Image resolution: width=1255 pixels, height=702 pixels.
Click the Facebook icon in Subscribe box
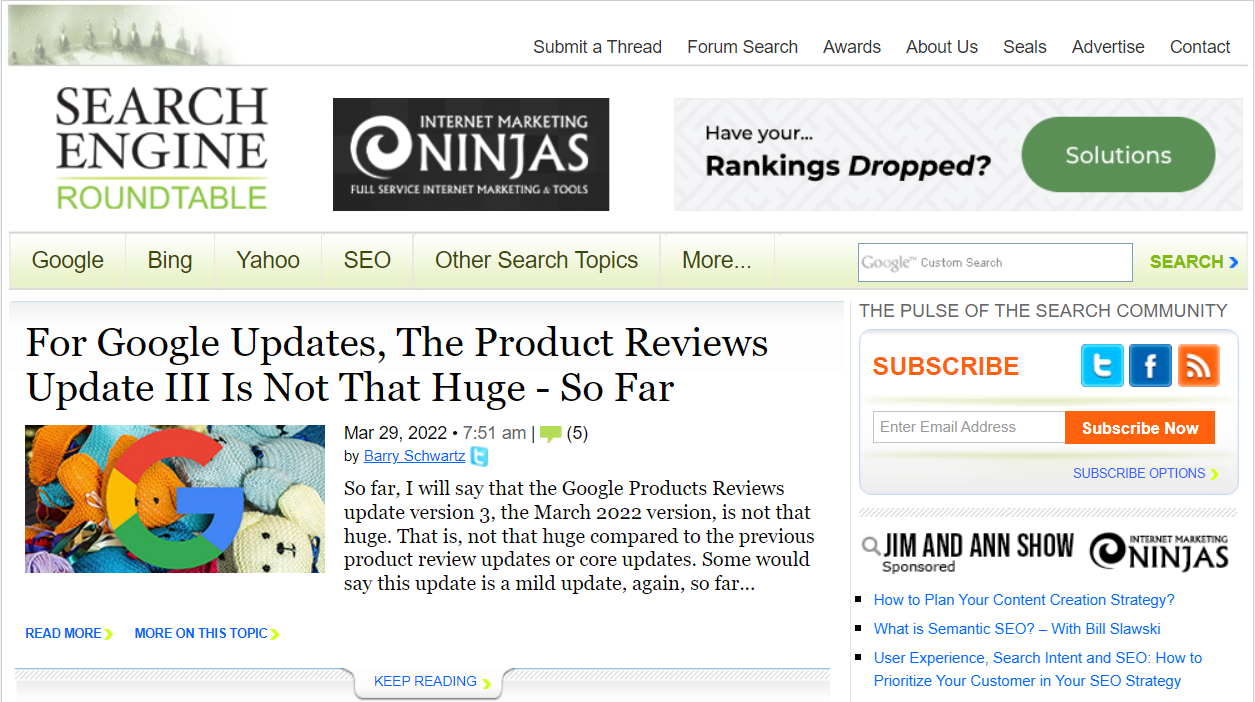tap(1150, 366)
